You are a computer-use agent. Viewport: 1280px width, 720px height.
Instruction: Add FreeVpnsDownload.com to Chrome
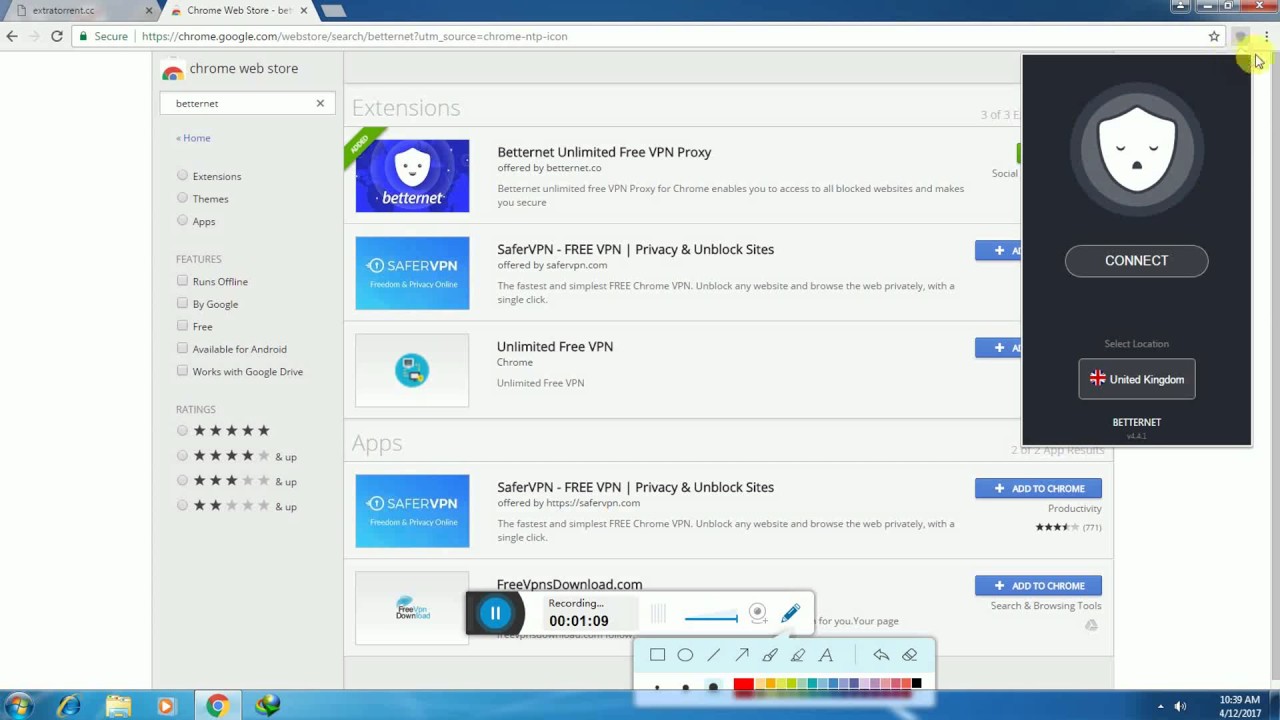tap(1038, 585)
